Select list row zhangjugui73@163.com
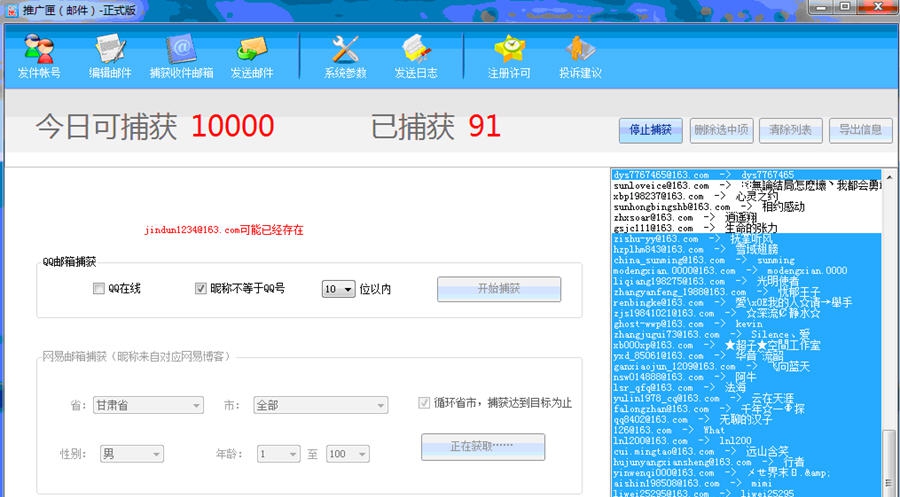This screenshot has width=900, height=497. tap(746, 335)
